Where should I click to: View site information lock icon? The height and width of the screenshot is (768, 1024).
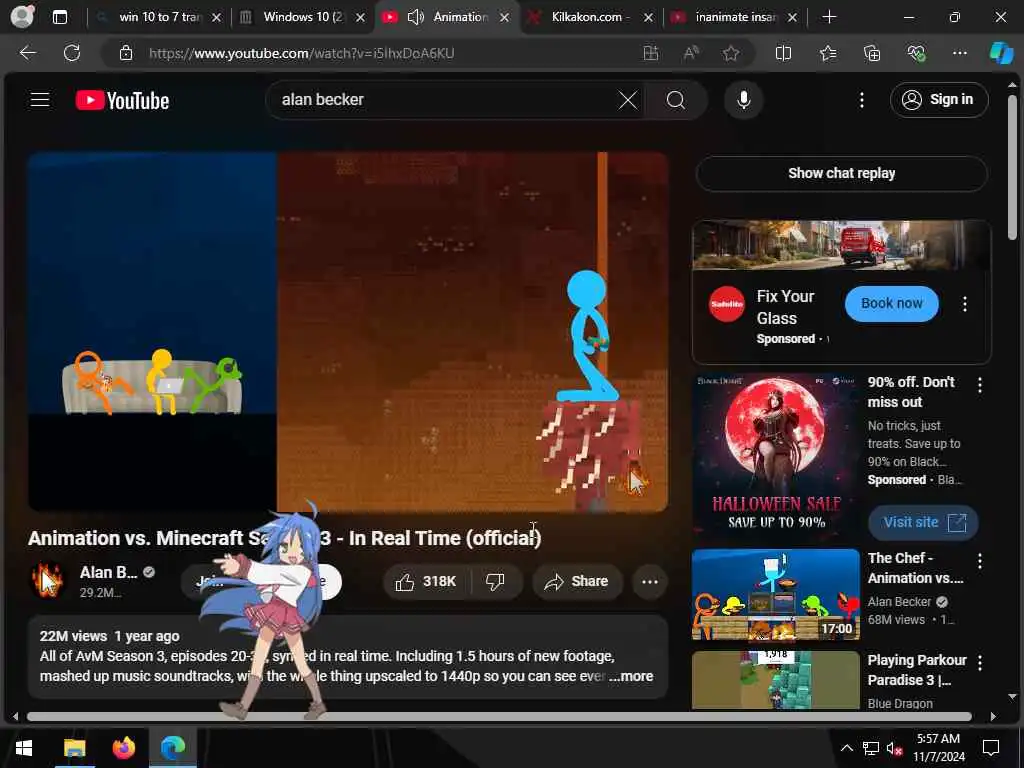tap(126, 54)
